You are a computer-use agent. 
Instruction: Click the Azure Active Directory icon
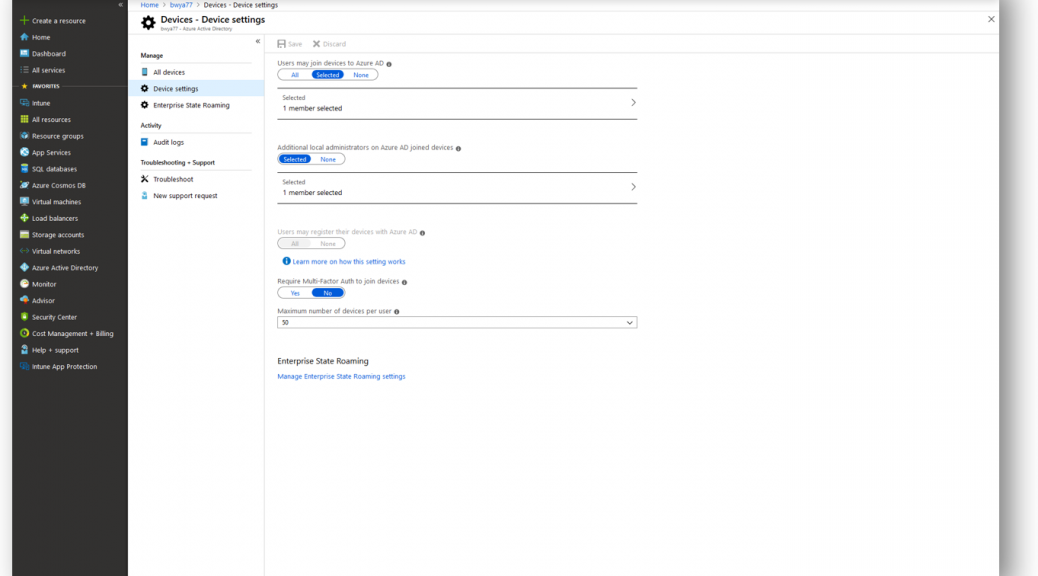24,267
